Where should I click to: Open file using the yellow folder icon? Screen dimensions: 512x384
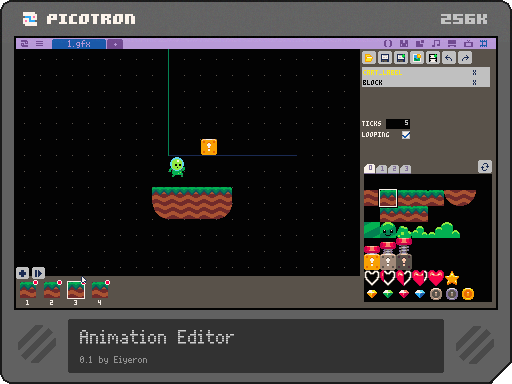(369, 58)
